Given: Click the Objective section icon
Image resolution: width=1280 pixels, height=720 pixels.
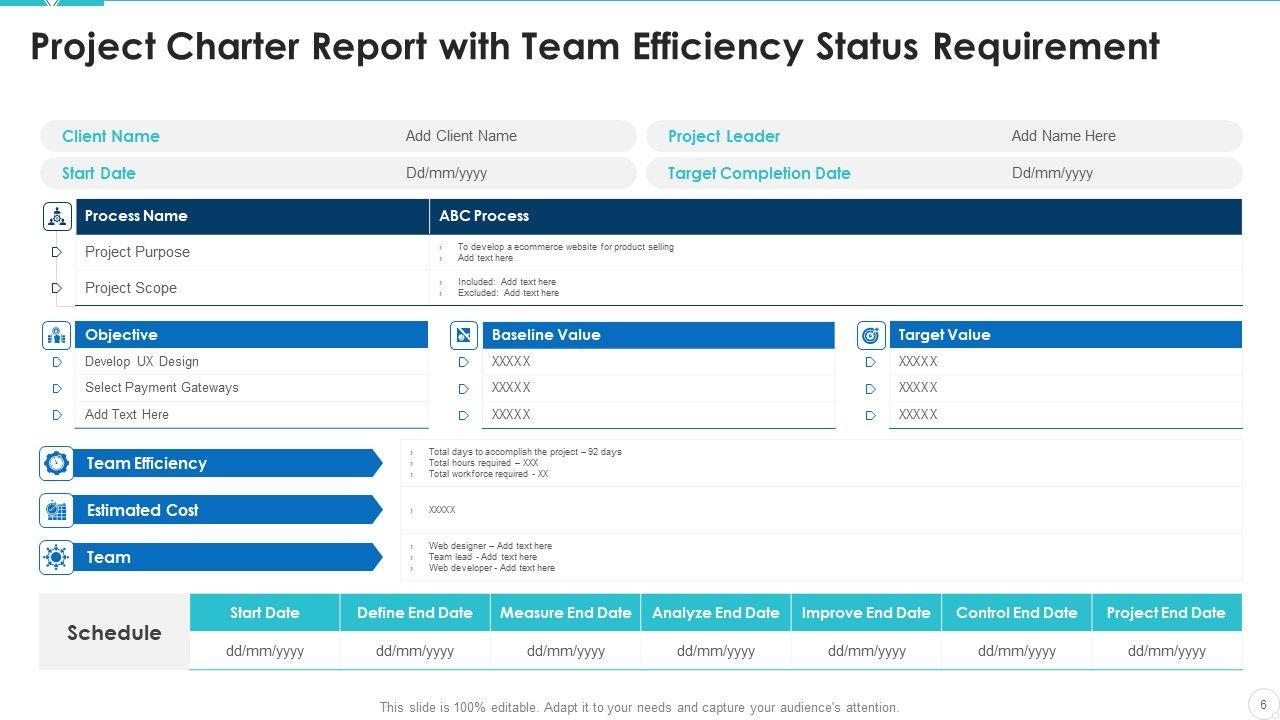Looking at the screenshot, I should coord(57,335).
